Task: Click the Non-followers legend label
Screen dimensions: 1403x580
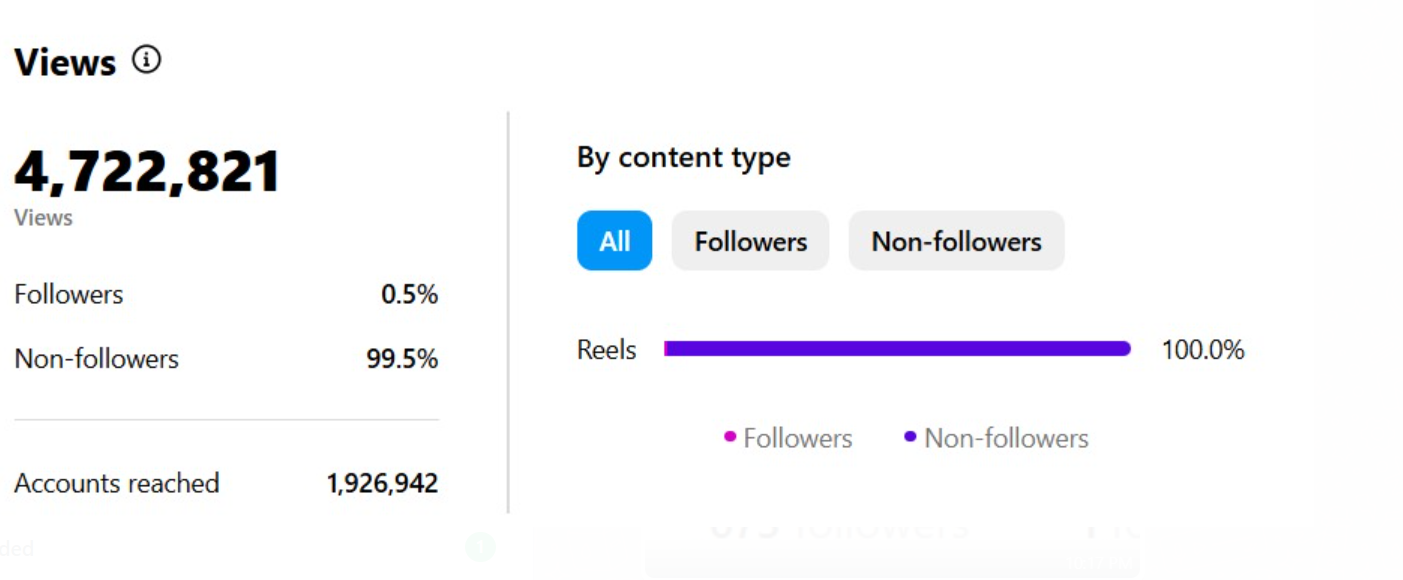Action: 1006,438
